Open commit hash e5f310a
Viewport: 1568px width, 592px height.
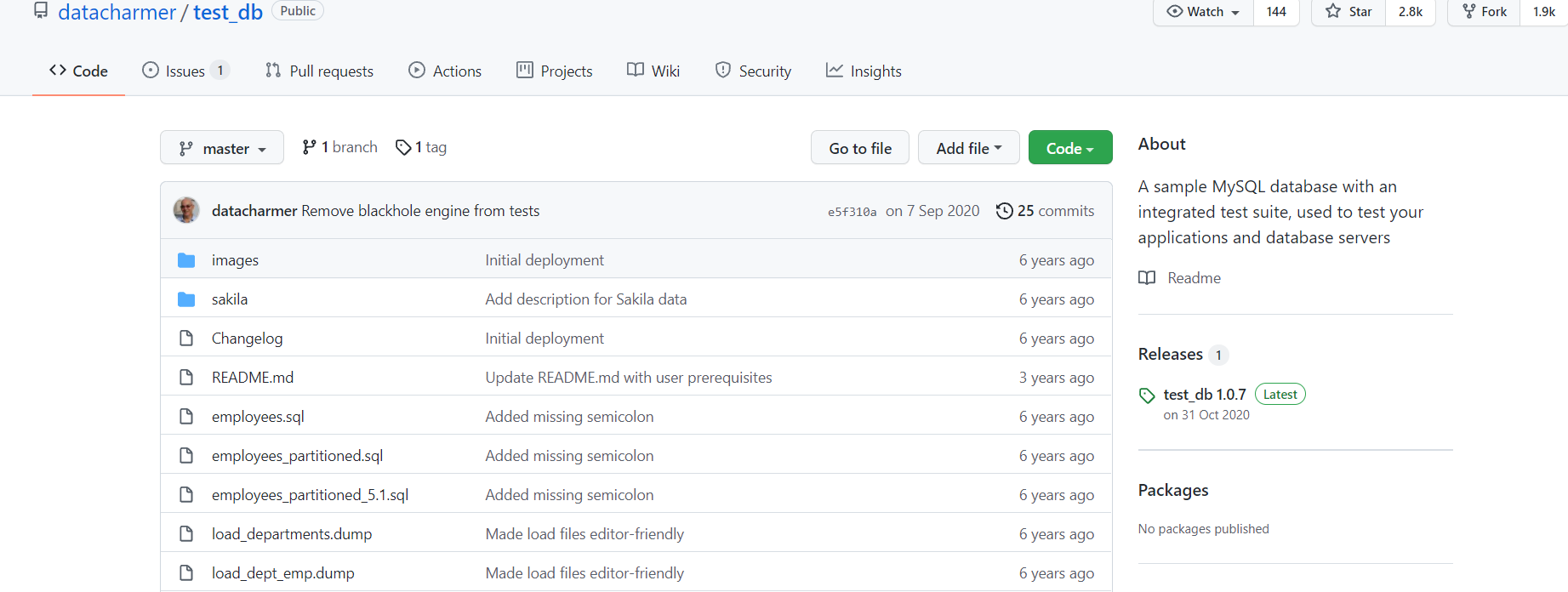852,212
